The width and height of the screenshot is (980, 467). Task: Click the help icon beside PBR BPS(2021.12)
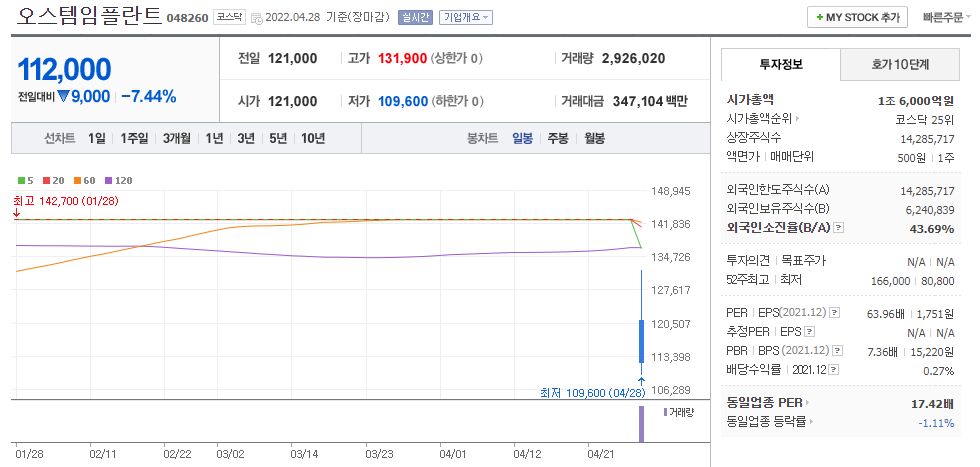838,351
